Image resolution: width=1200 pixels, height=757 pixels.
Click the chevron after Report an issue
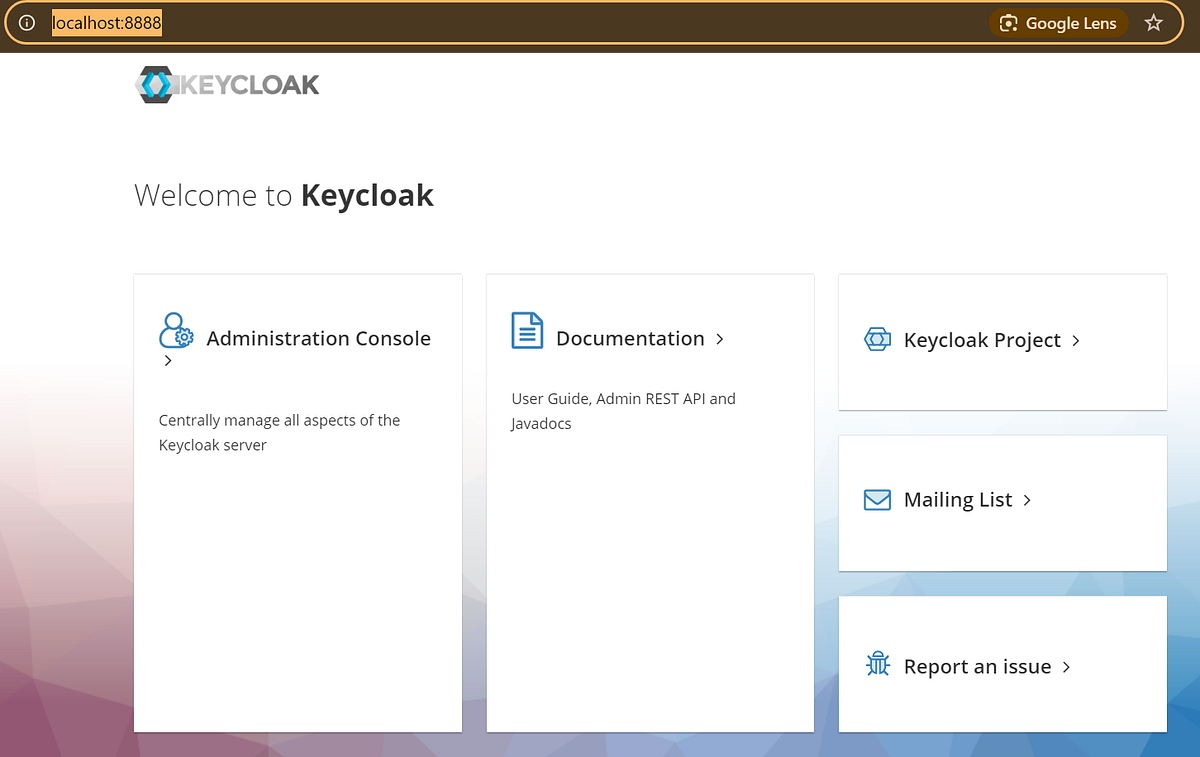click(1066, 667)
